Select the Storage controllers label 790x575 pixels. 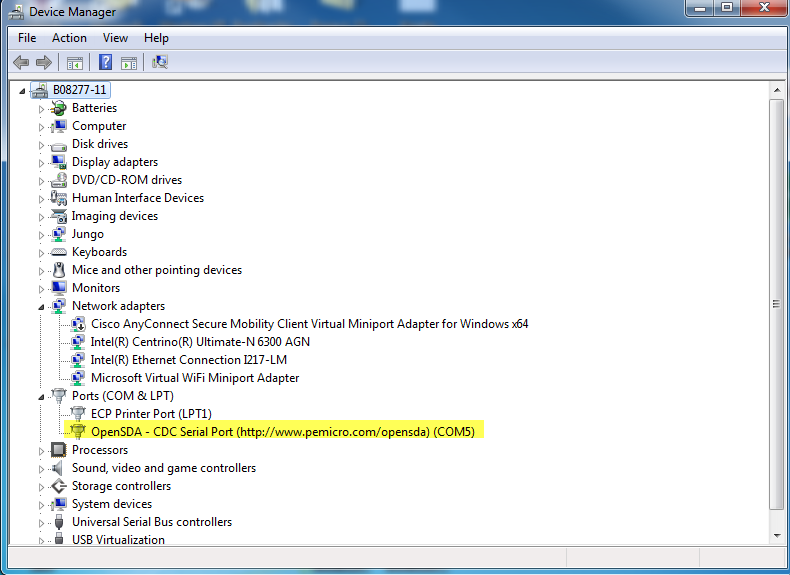(121, 486)
